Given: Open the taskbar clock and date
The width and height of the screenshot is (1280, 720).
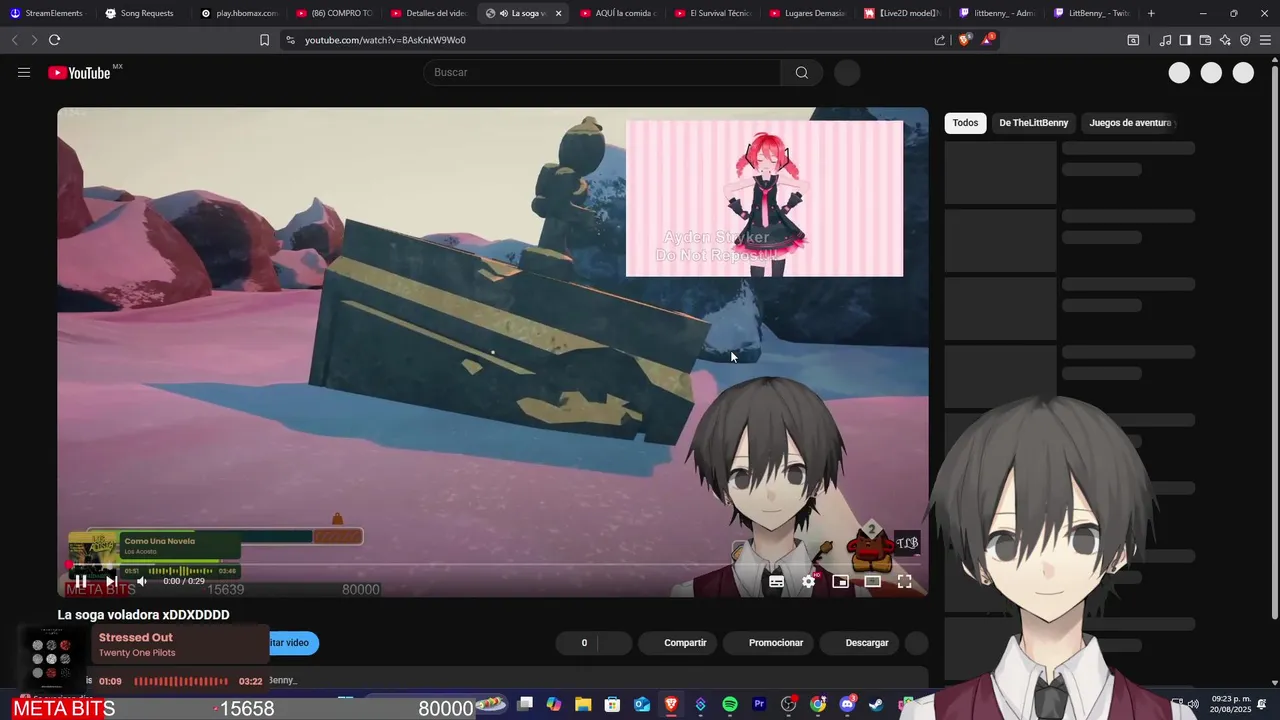Looking at the screenshot, I should point(1231,704).
